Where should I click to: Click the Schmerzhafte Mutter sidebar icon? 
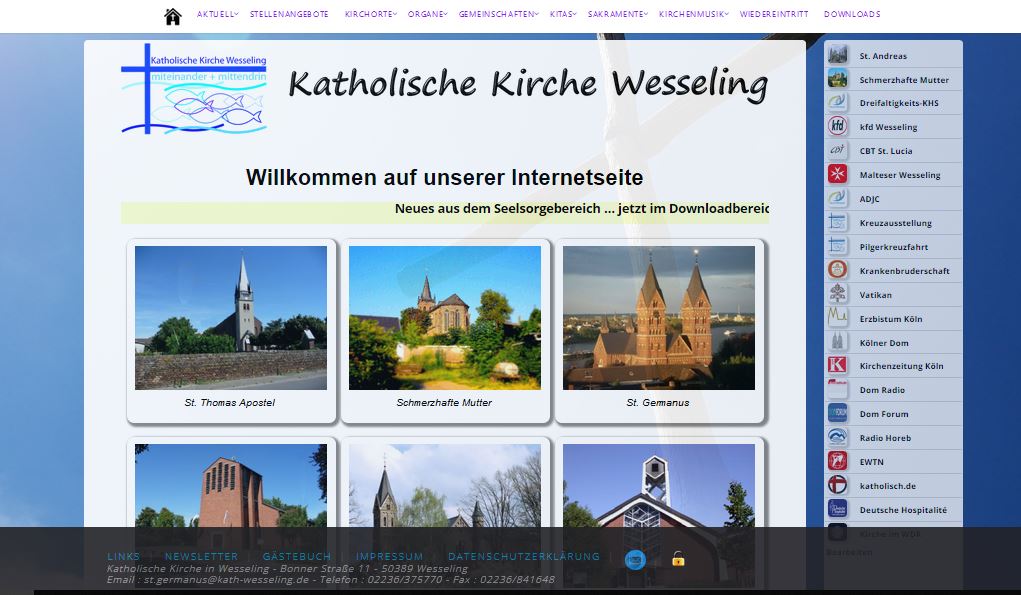point(837,79)
